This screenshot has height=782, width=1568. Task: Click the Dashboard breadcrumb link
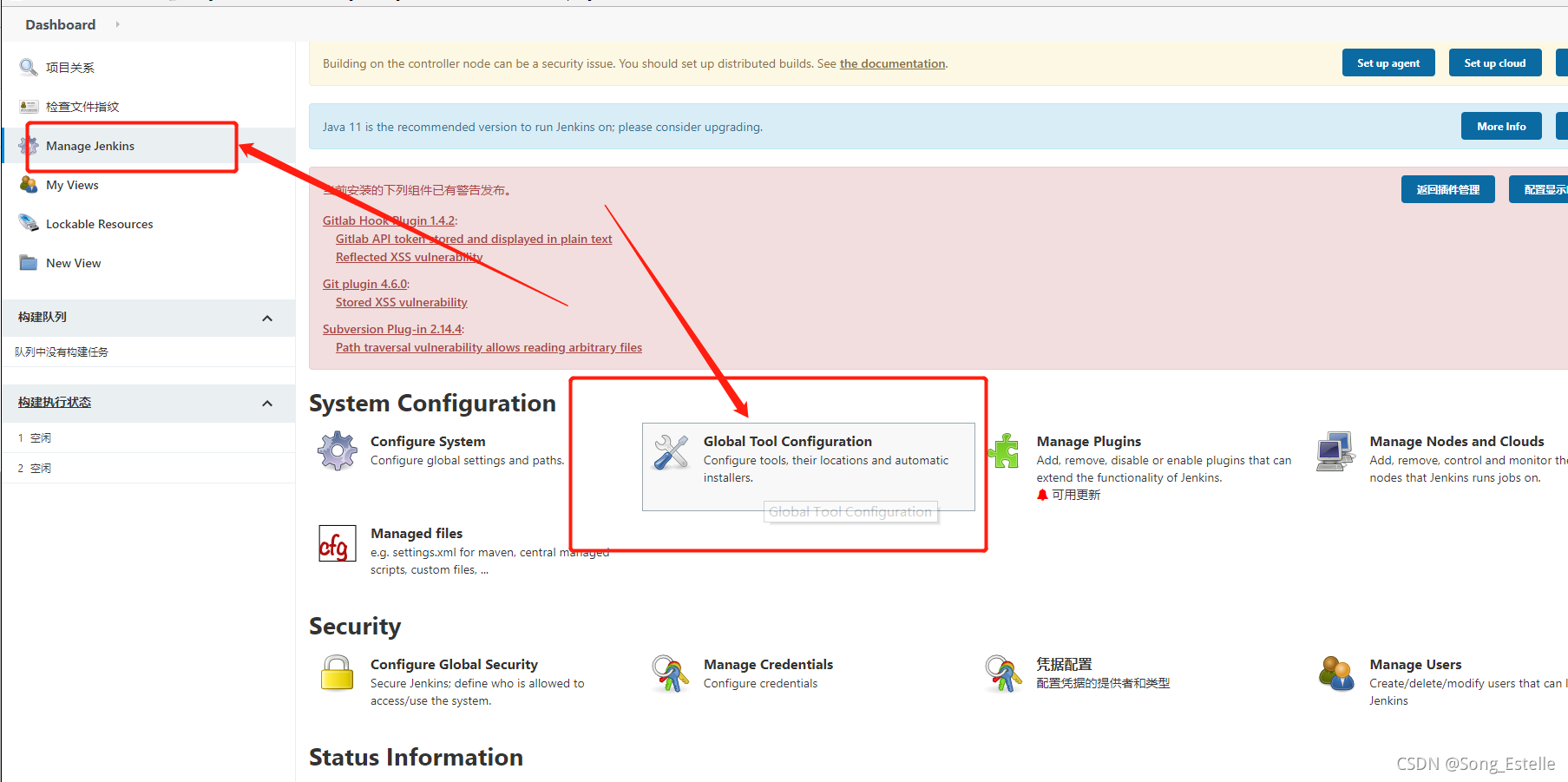point(61,24)
